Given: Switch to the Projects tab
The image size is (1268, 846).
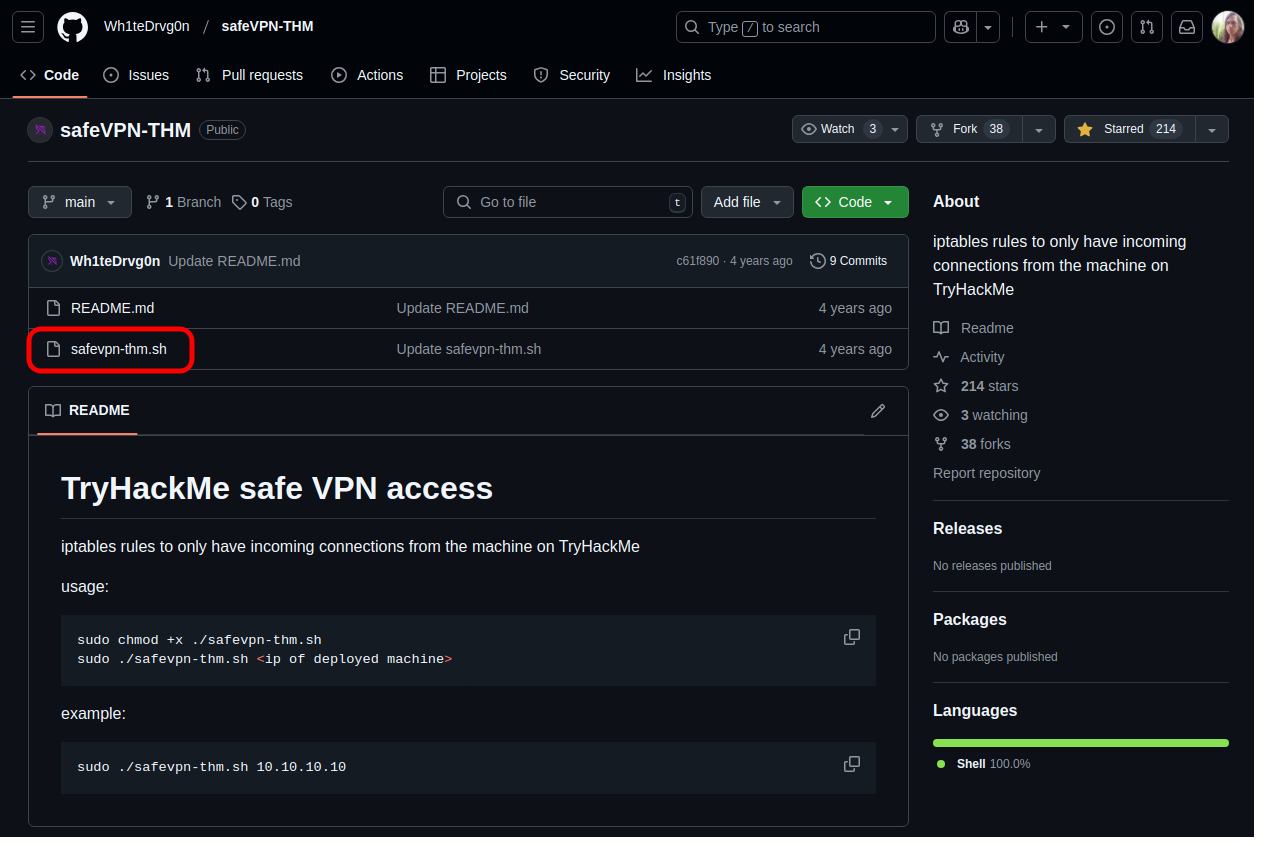Looking at the screenshot, I should pos(468,75).
